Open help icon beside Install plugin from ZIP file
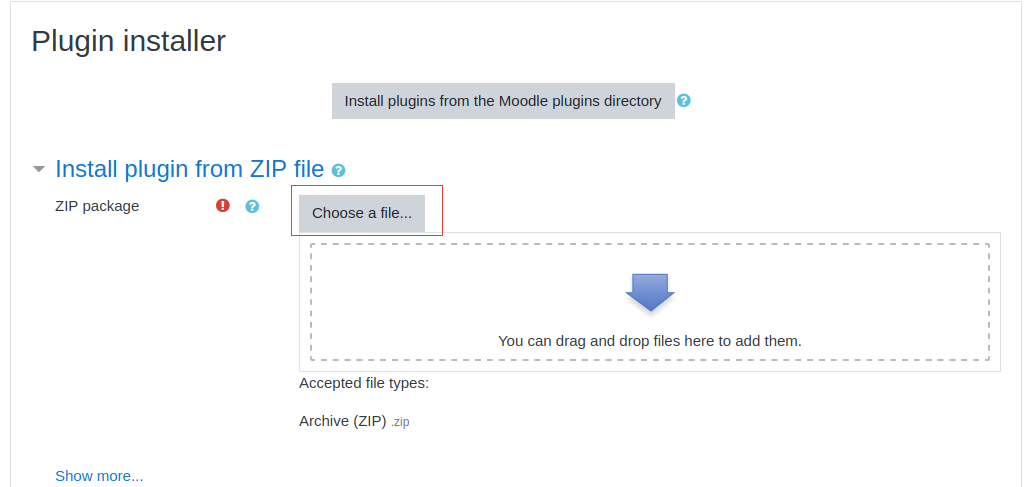The image size is (1028, 487). (x=338, y=170)
